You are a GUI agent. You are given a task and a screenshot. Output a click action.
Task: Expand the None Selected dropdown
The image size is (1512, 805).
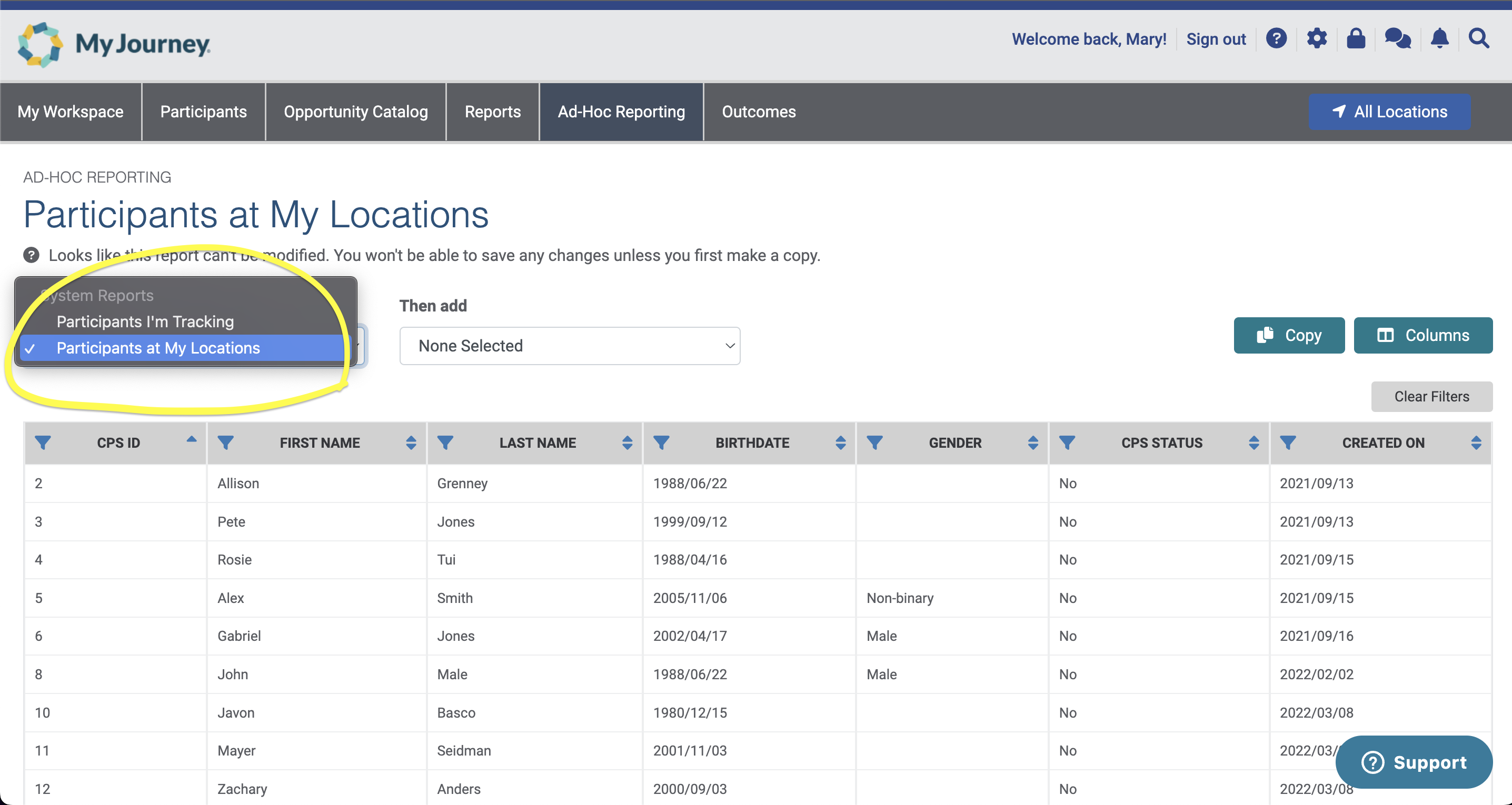(x=569, y=346)
